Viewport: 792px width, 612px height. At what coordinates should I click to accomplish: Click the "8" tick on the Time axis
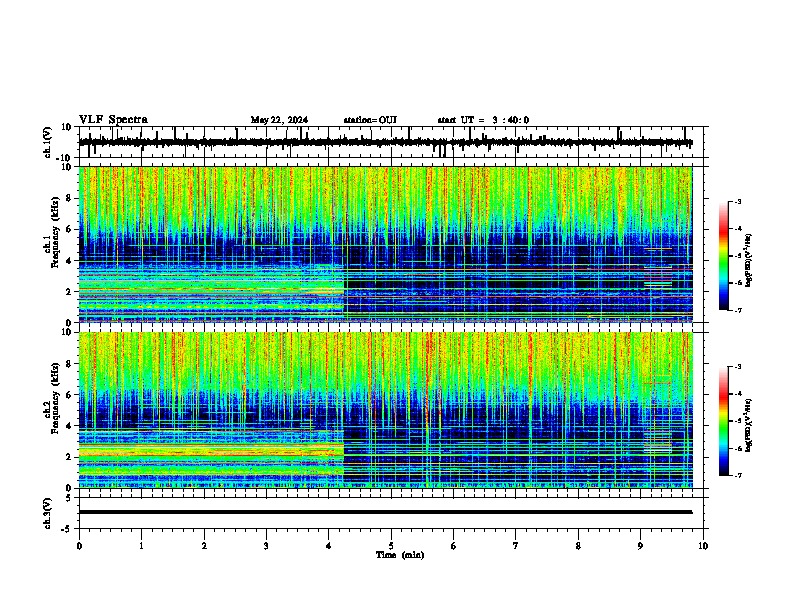point(578,546)
